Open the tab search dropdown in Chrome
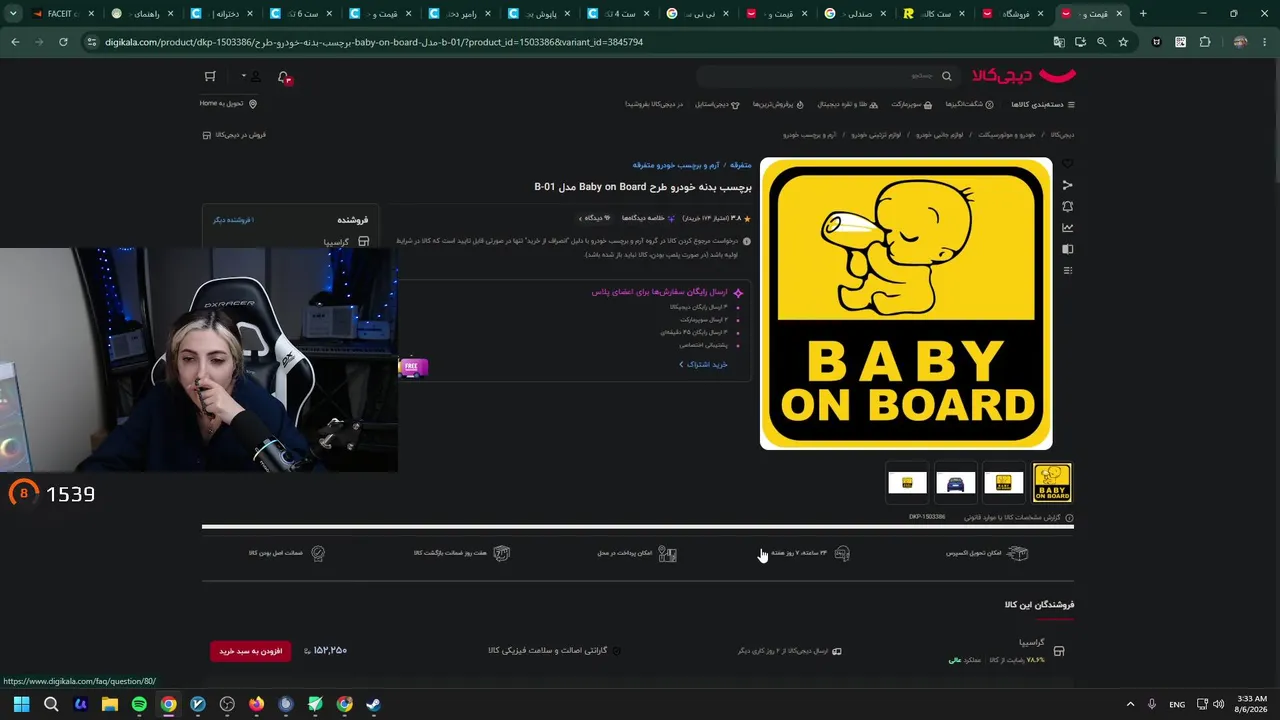The width and height of the screenshot is (1280, 720). pos(13,14)
